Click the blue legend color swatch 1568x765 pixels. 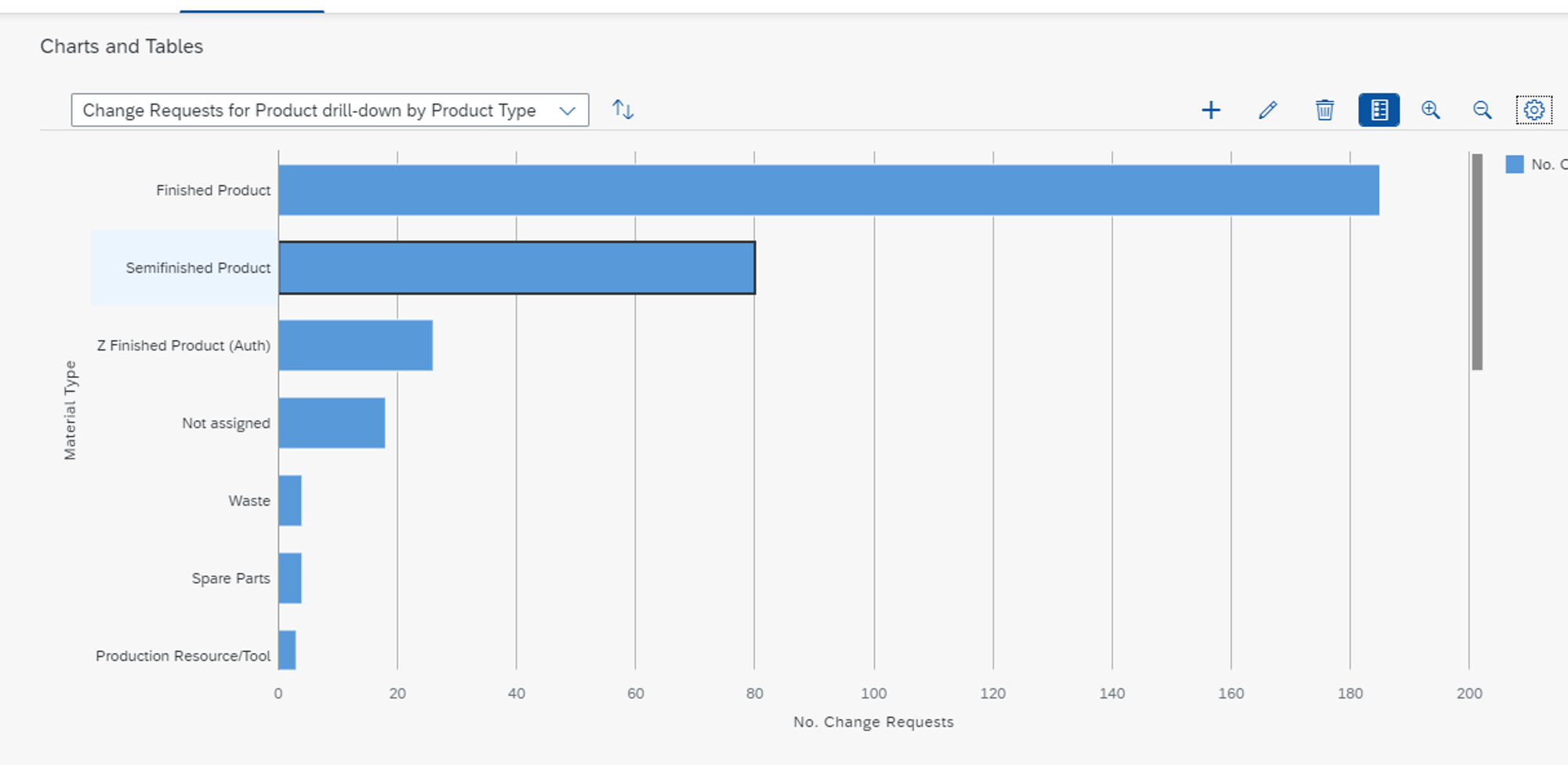[x=1515, y=165]
